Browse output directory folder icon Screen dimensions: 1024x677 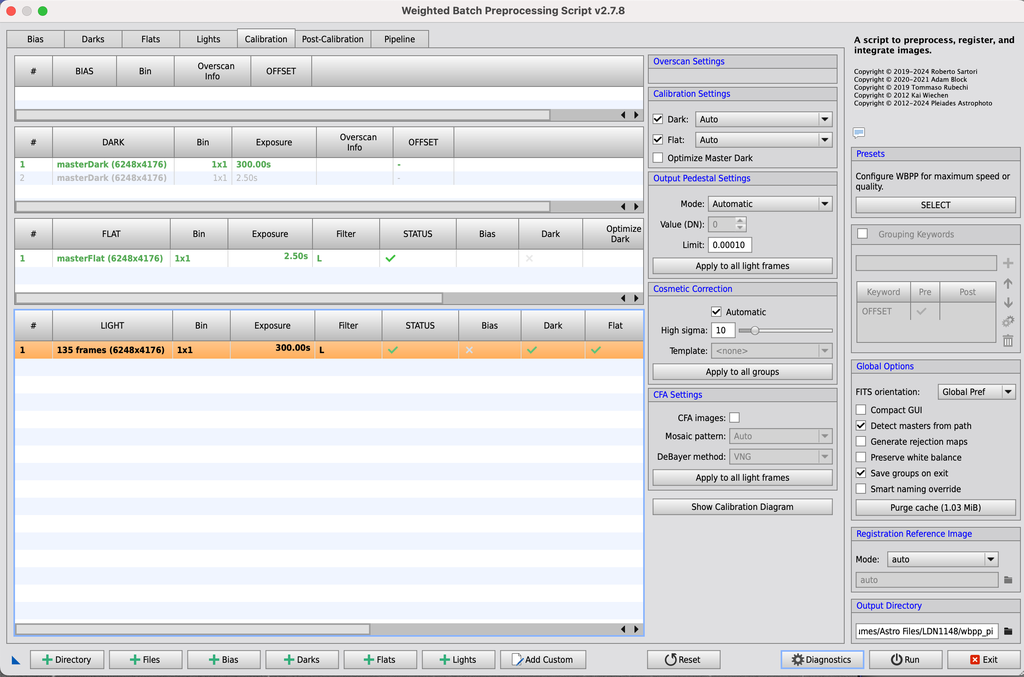[x=1008, y=631]
